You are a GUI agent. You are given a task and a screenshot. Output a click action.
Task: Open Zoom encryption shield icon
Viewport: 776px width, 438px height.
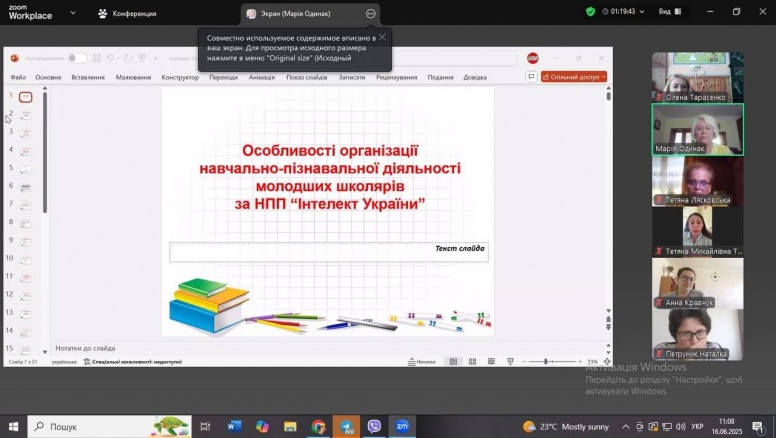pos(590,12)
